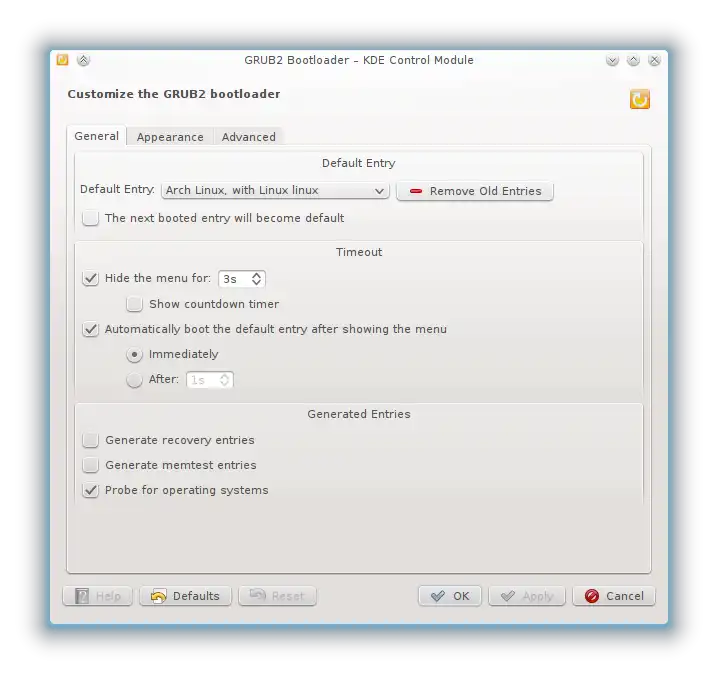
Task: Maximize the GRUB2 Bootloader window
Action: (x=633, y=60)
